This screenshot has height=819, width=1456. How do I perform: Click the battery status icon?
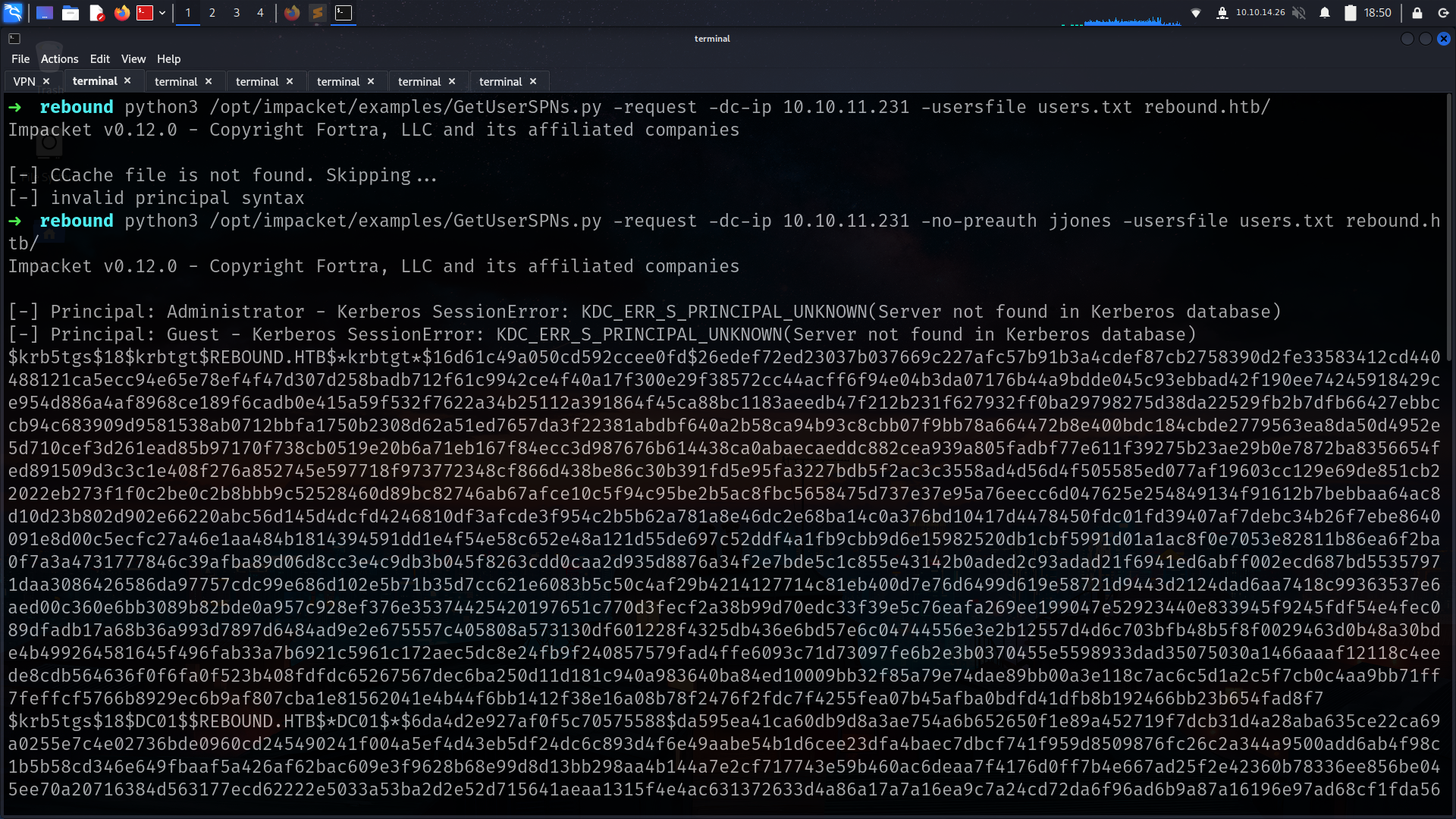tap(1351, 13)
